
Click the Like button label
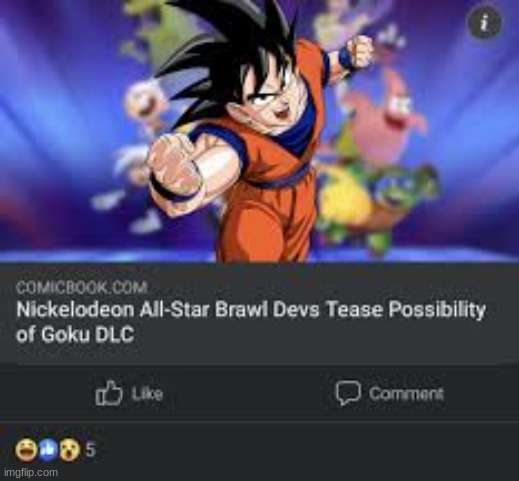[x=147, y=394]
